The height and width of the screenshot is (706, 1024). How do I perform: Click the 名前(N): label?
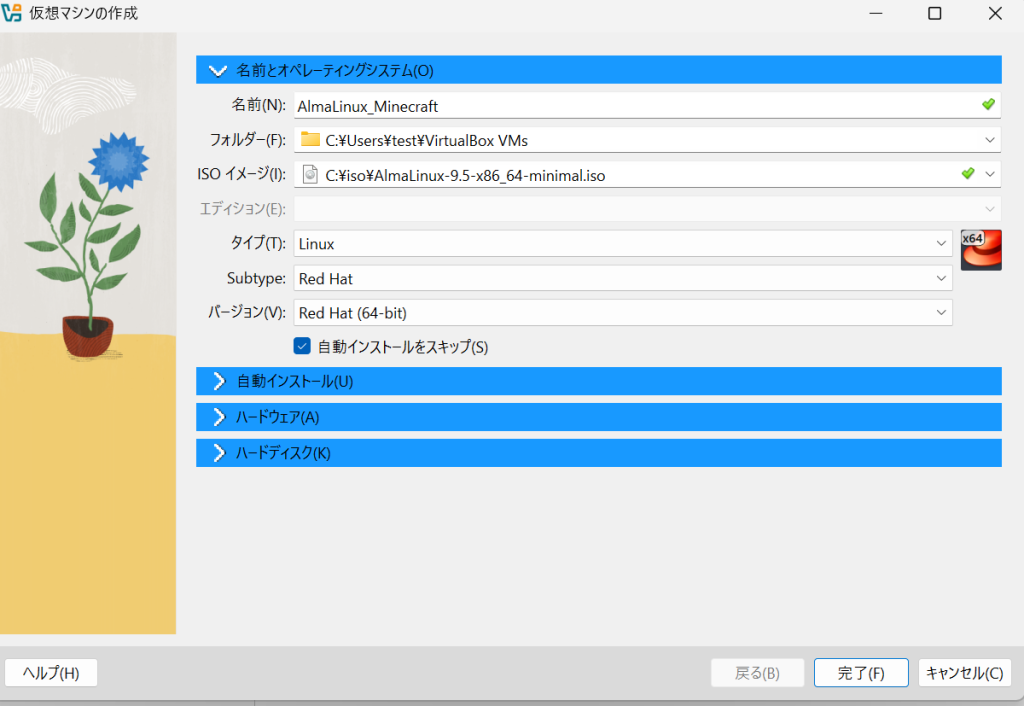(x=259, y=104)
